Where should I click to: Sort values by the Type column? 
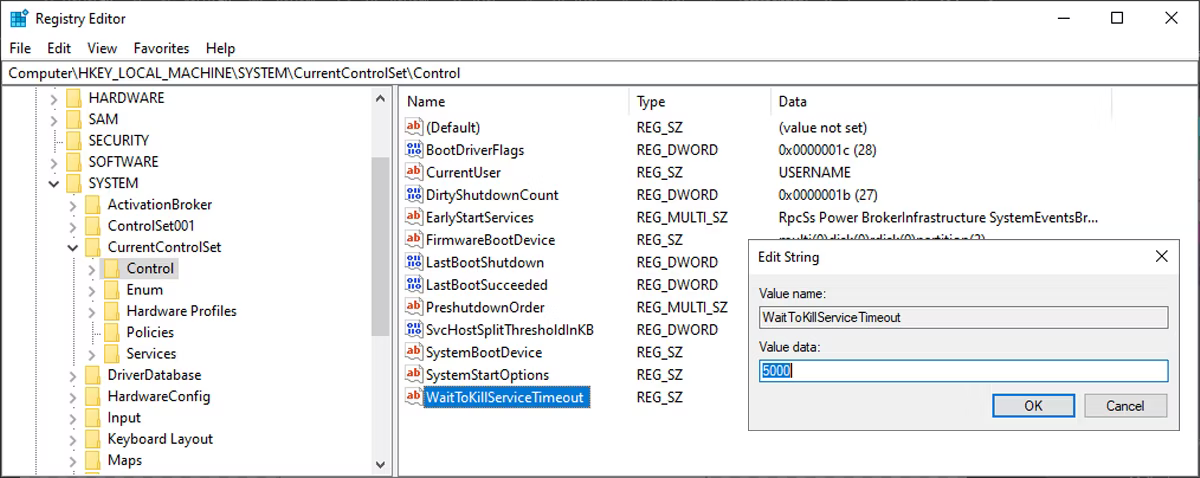(x=700, y=102)
